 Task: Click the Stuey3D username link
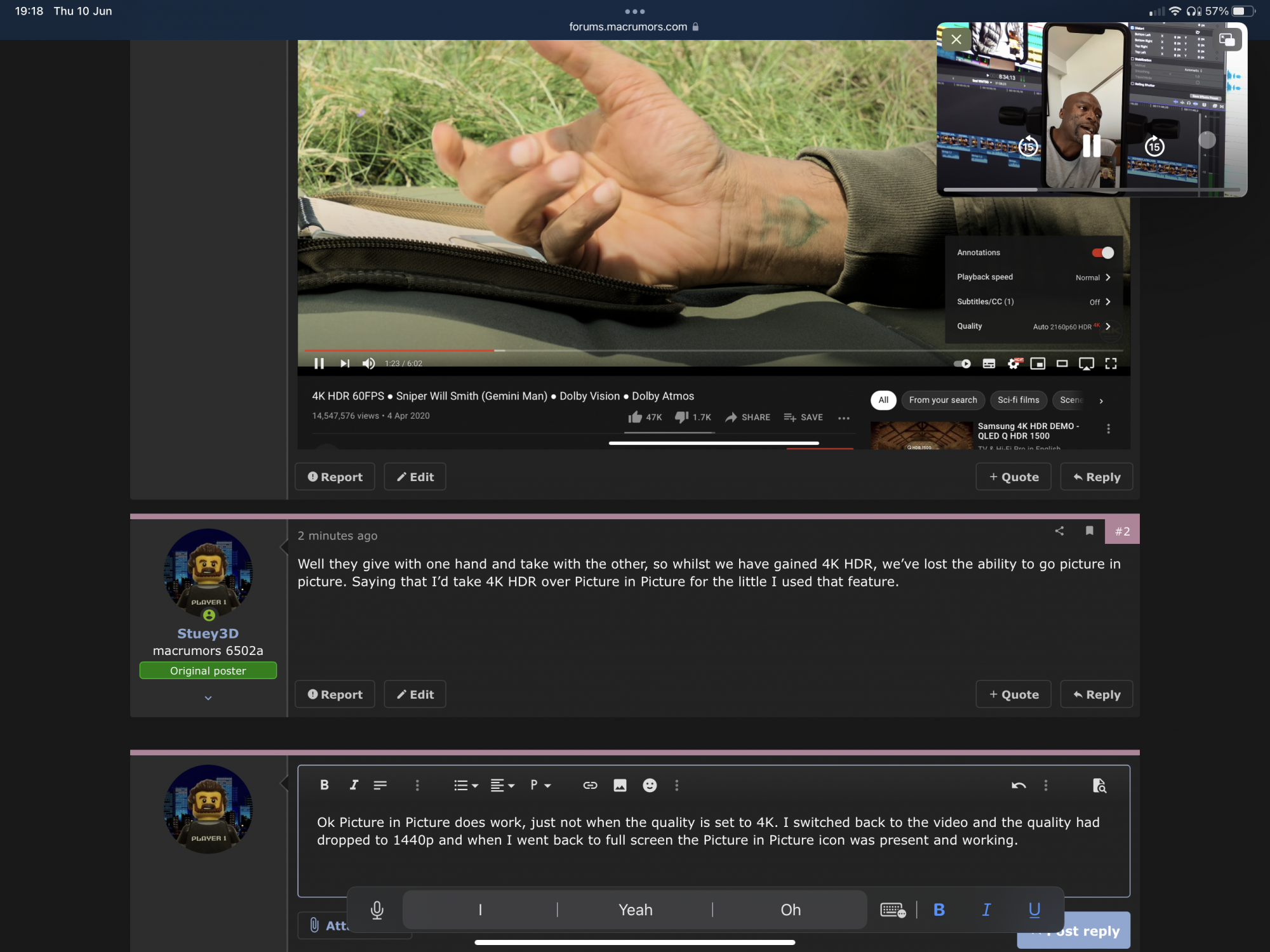(x=208, y=633)
